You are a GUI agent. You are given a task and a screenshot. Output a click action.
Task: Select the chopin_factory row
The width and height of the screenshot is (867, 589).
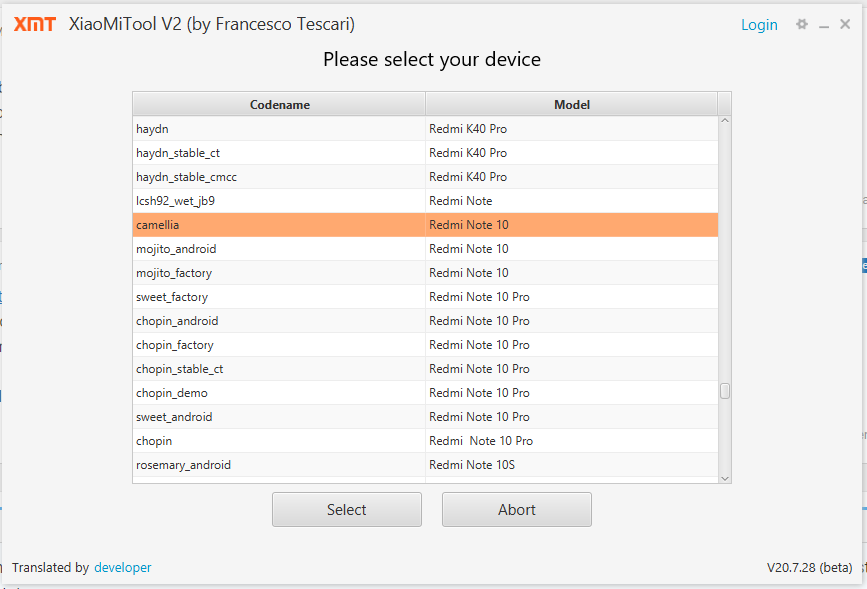click(425, 345)
